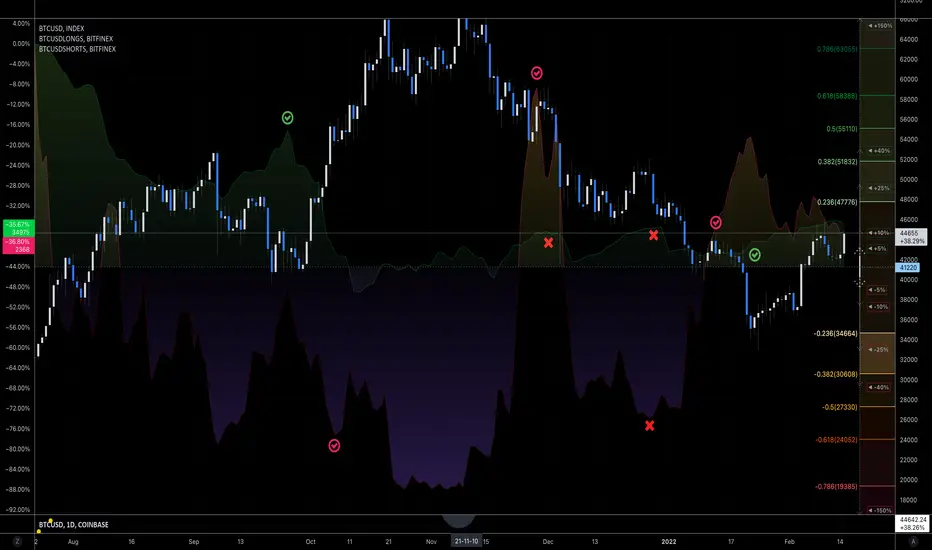This screenshot has width=932, height=550.
Task: Click the red X marker below December 1
Action: click(549, 243)
